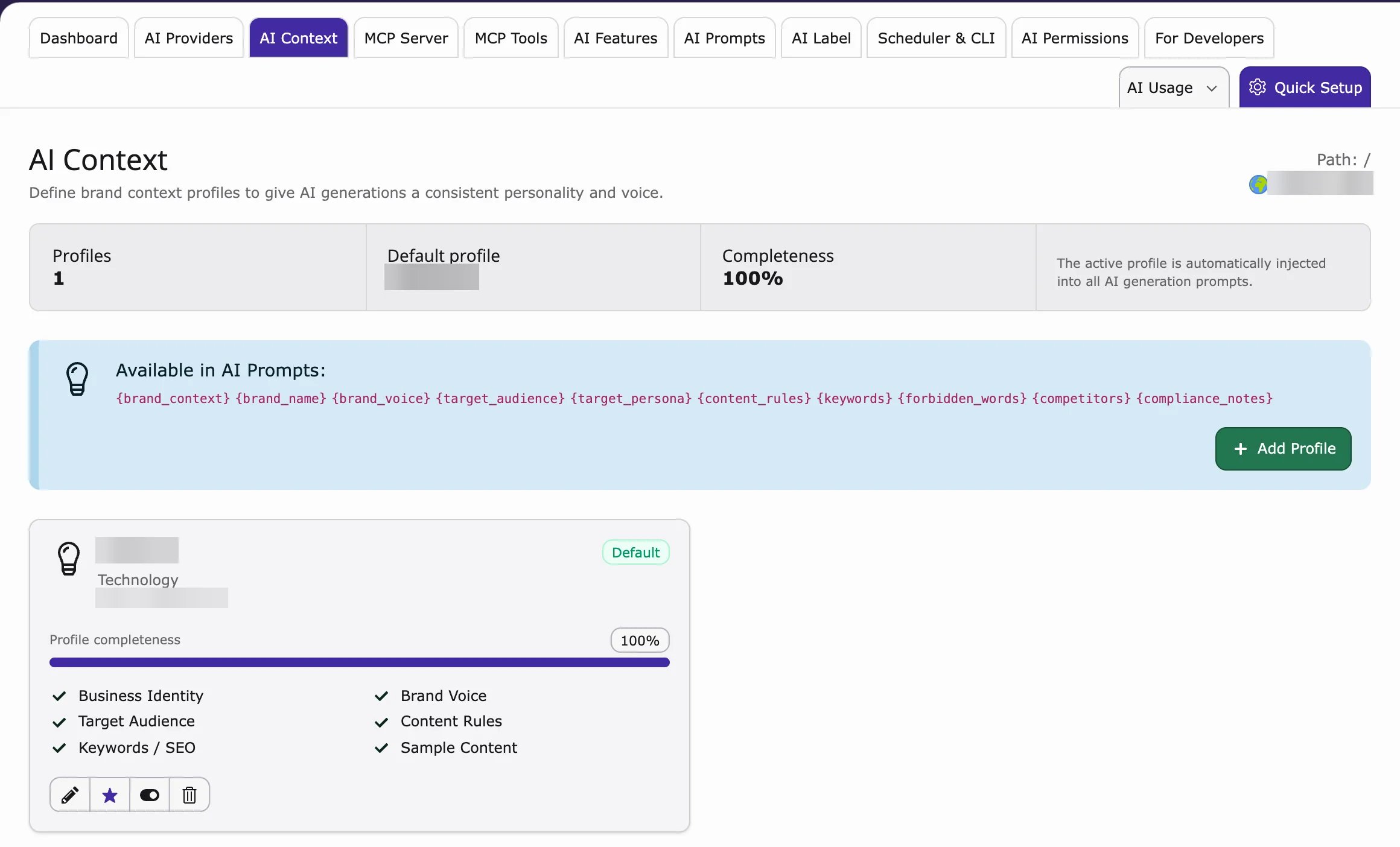Open the AI Usage dropdown
Screen dimensions: 1400x847
click(1174, 87)
